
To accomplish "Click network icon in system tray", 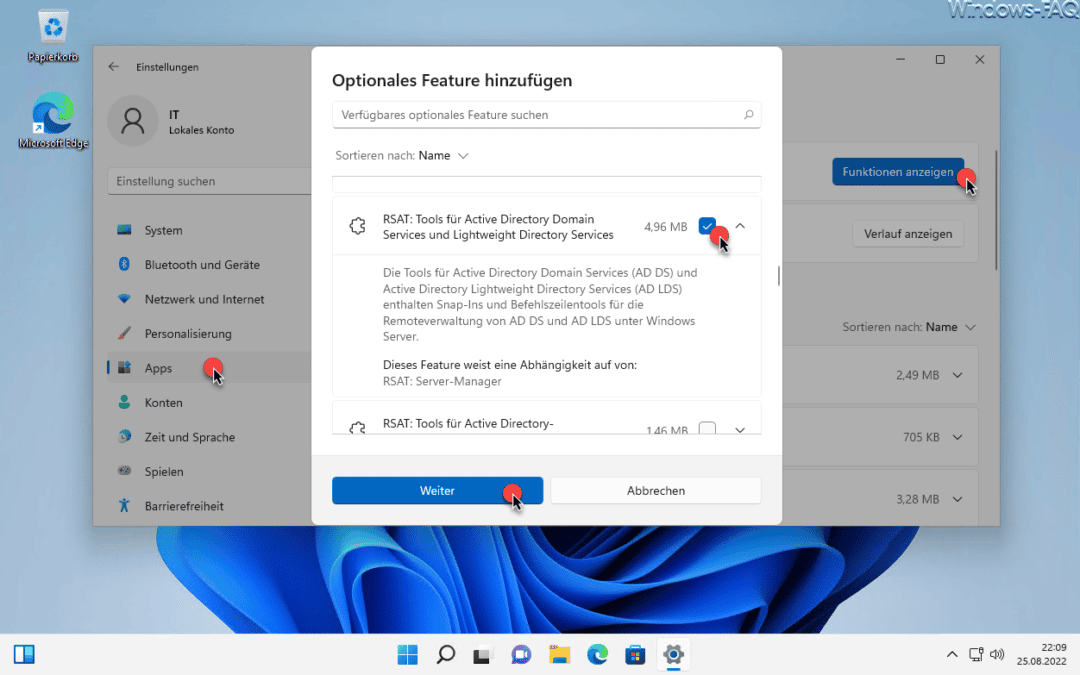I will tap(976, 654).
